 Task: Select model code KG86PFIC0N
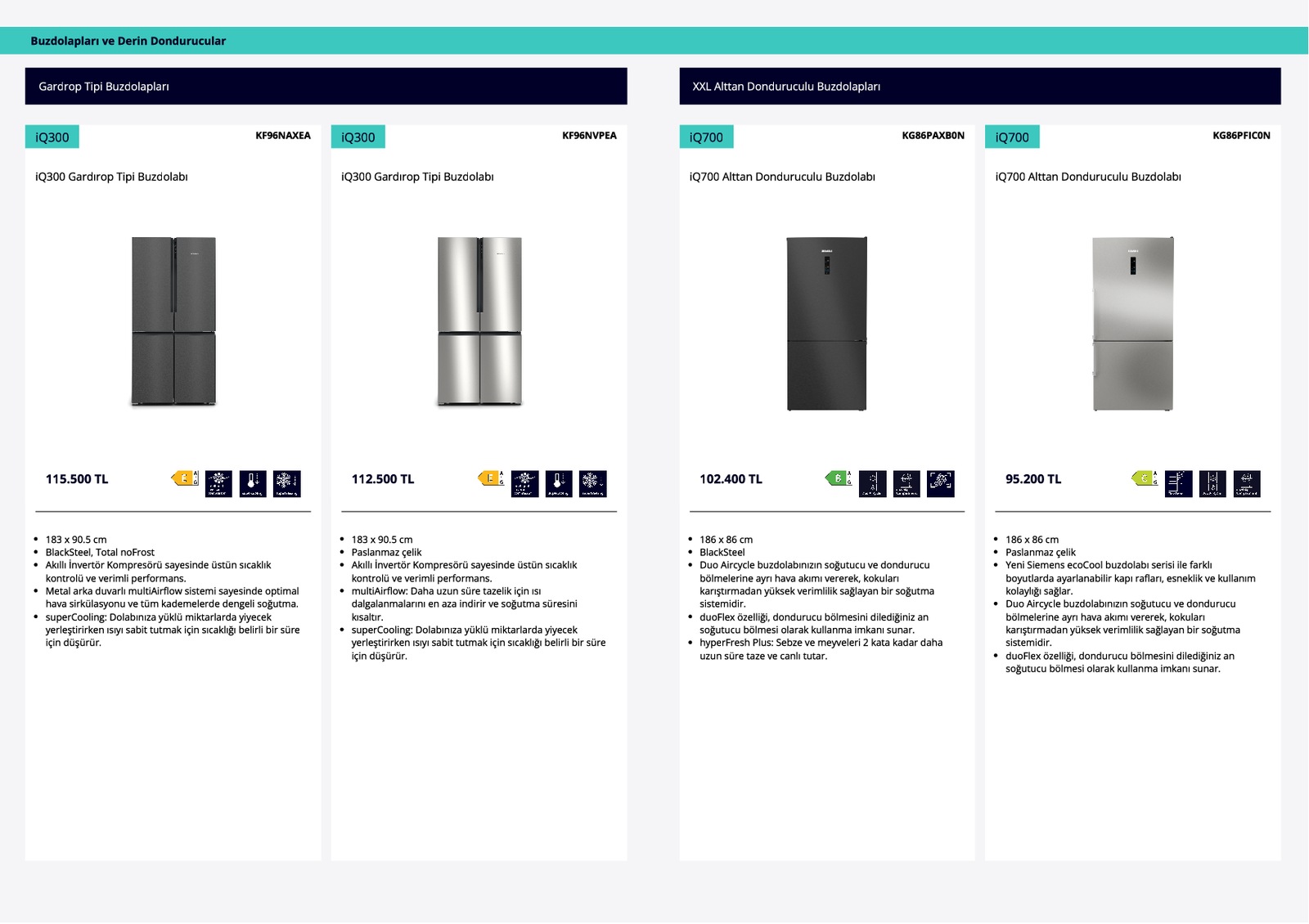click(1241, 136)
